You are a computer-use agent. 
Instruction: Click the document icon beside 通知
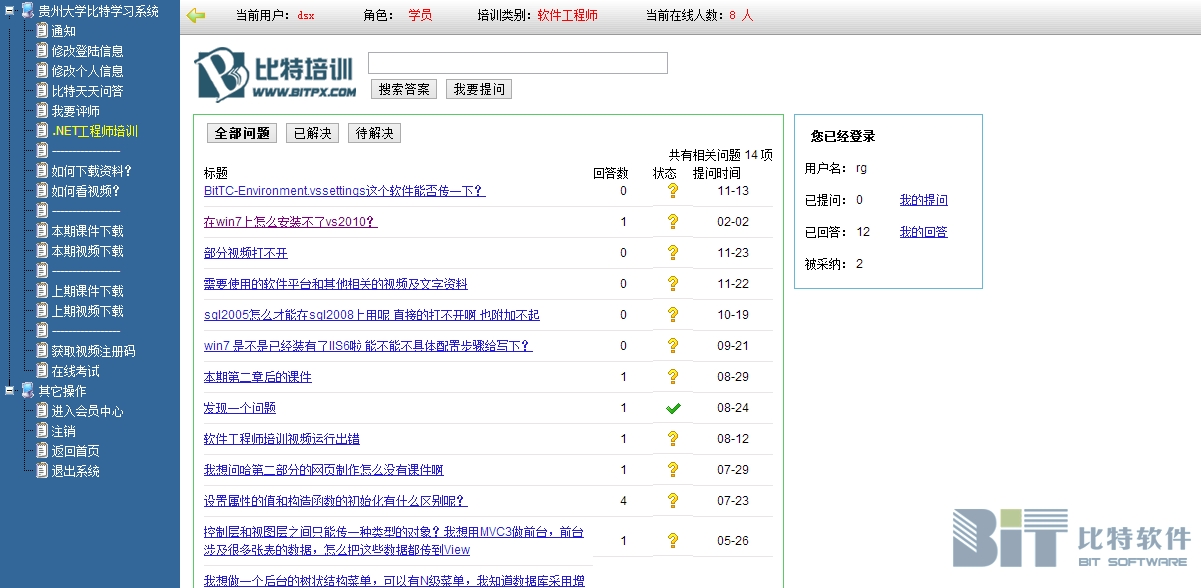42,31
